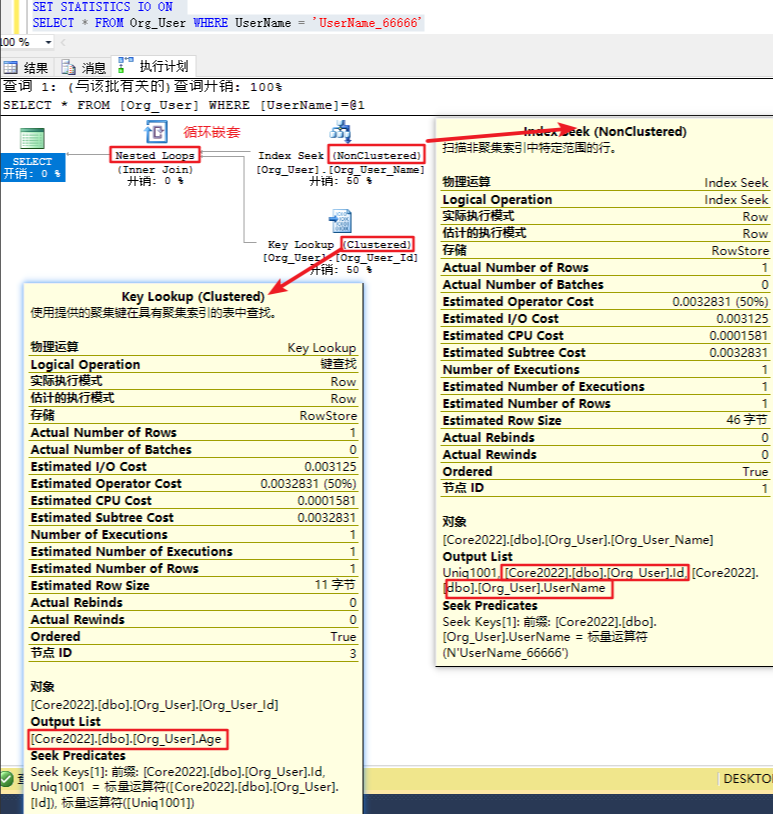The image size is (773, 814).
Task: Click the SET STATISTICS IO ON line
Action: [x=102, y=7]
